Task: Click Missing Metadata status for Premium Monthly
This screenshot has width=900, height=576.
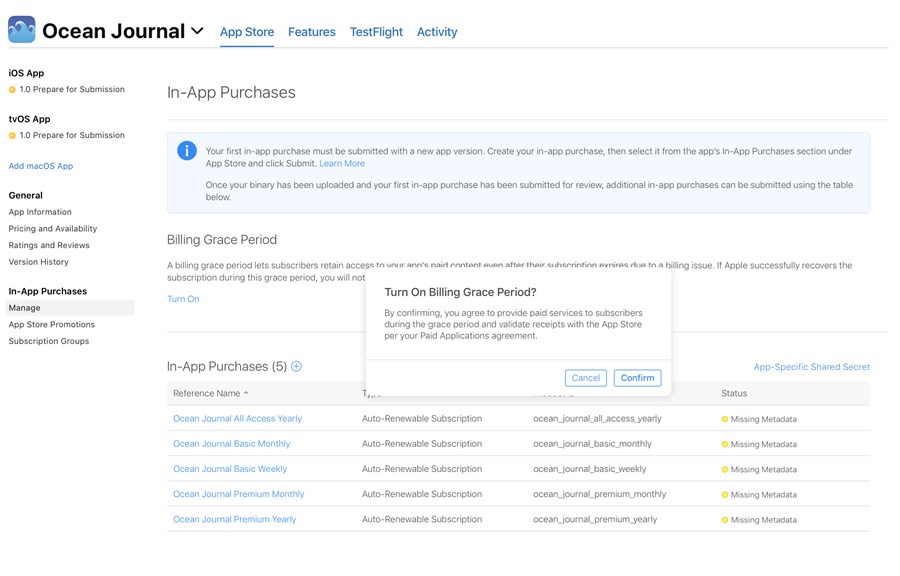Action: [759, 495]
